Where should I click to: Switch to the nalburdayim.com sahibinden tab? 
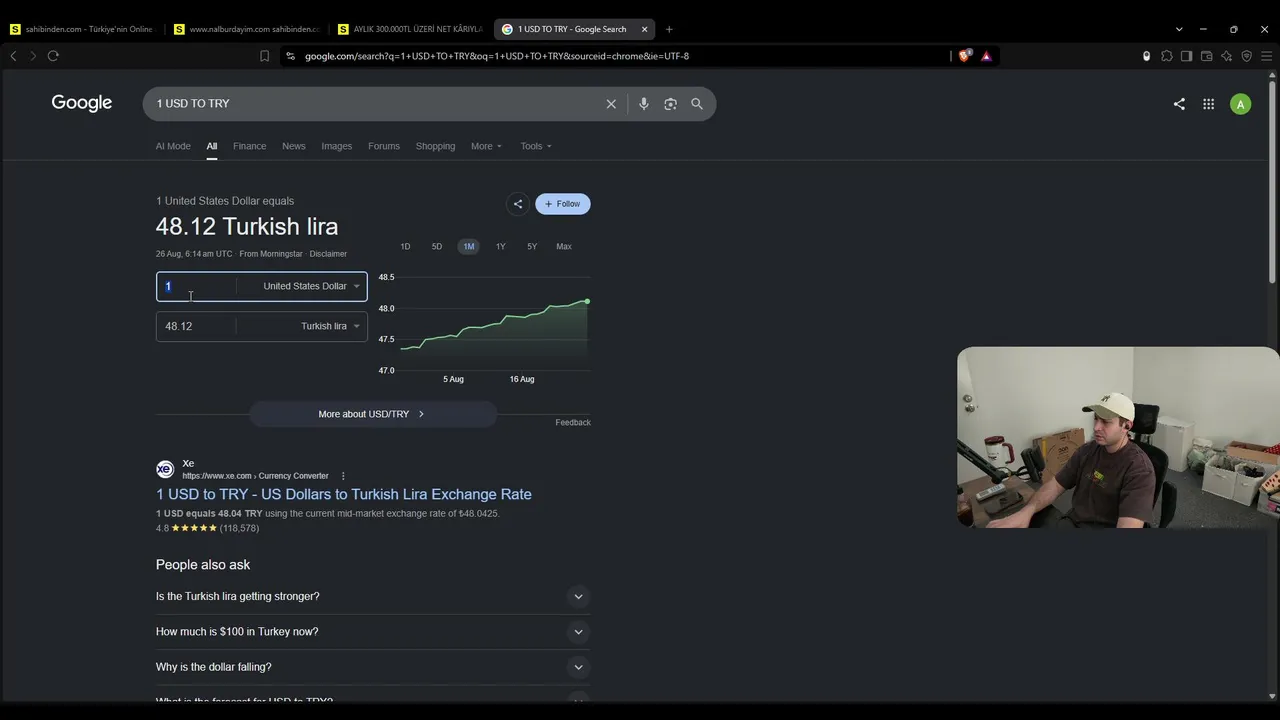[246, 29]
